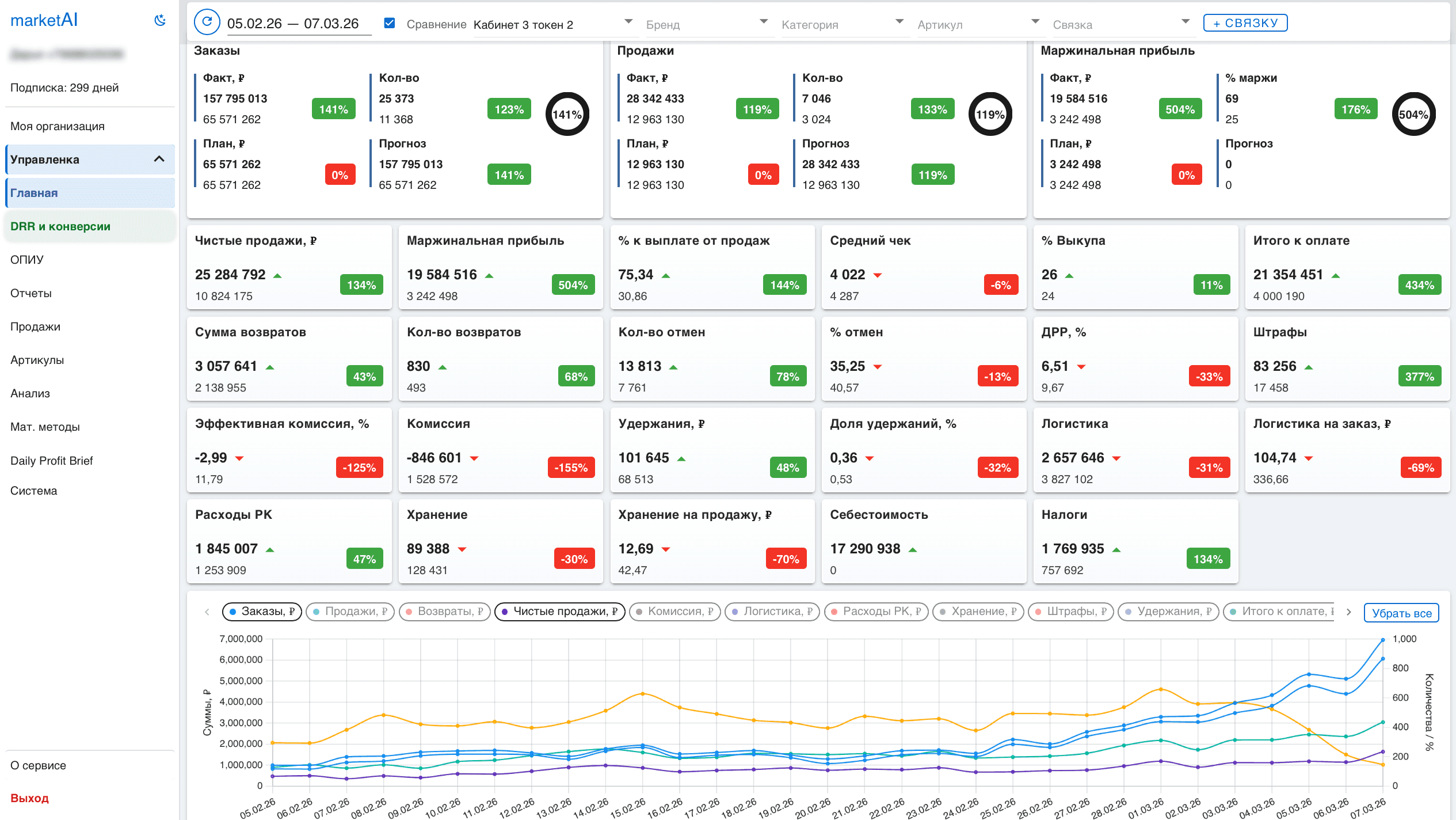1456x820 pixels.
Task: Collapse the Управленка sidebar section
Action: 159,160
